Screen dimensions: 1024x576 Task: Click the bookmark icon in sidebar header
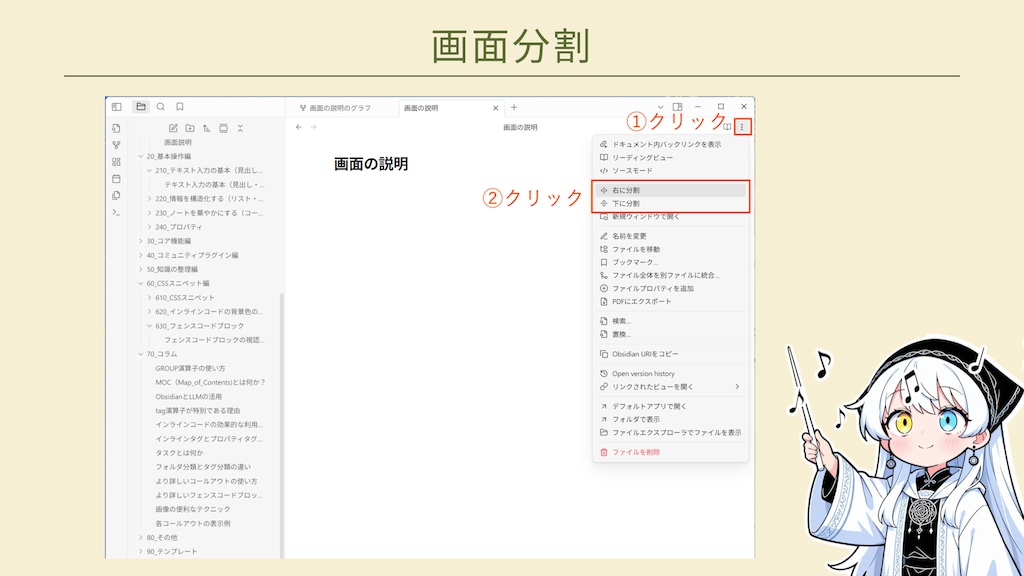click(180, 107)
